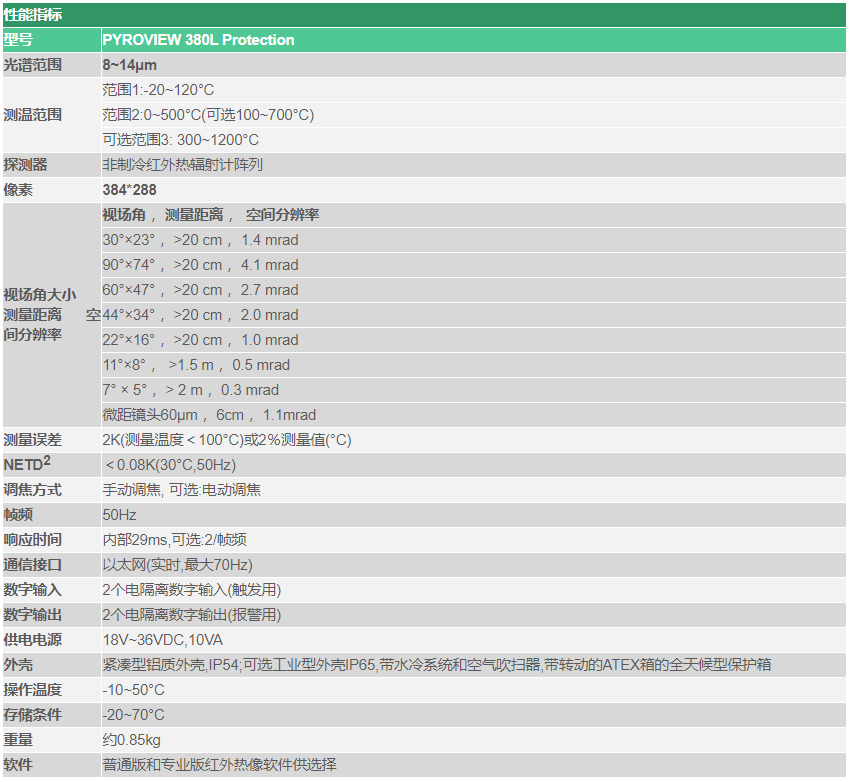Select row 11°×8°, >1.5 m, 0.5 mrad
The width and height of the screenshot is (851, 782).
point(196,364)
